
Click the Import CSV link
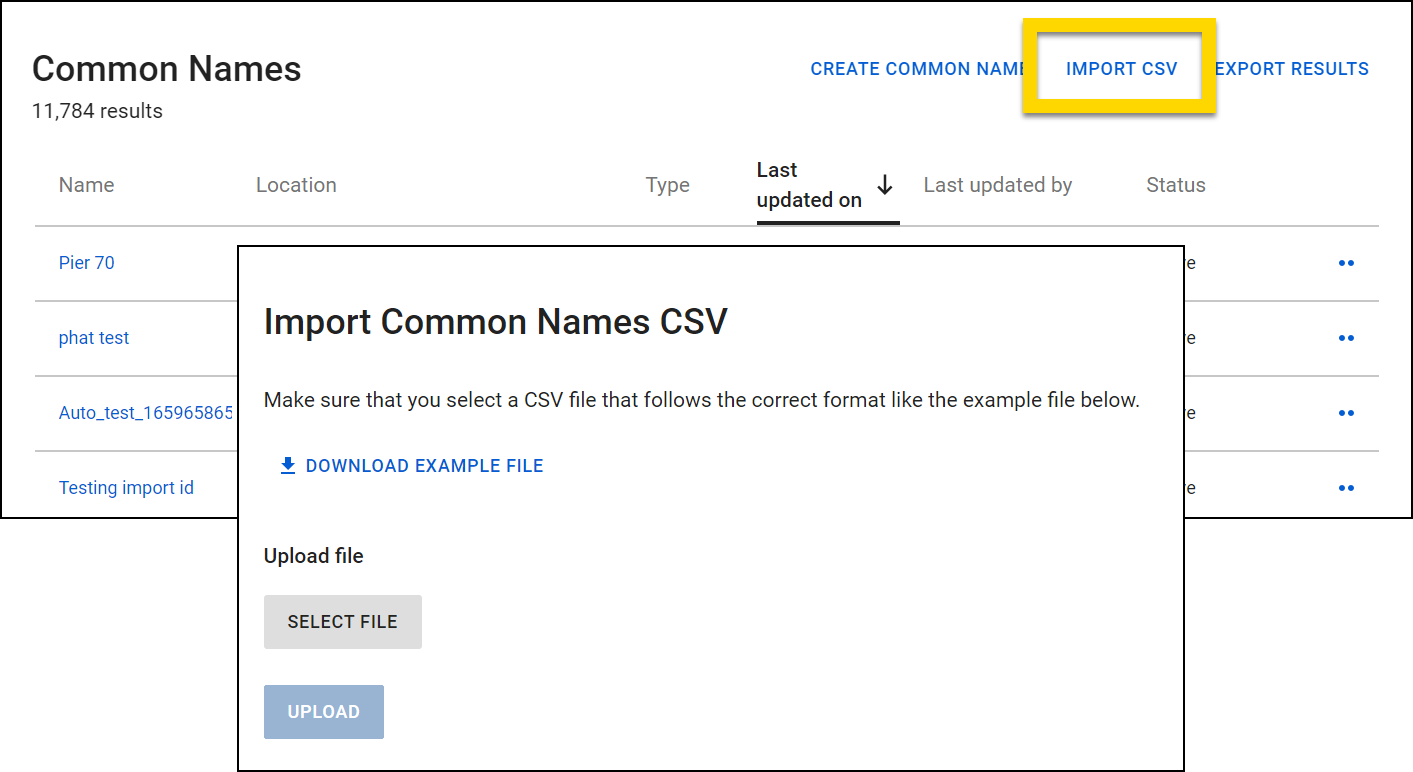click(x=1120, y=68)
